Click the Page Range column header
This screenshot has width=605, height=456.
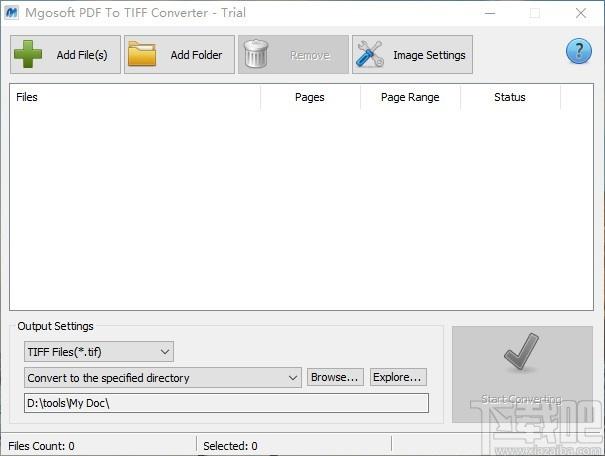pos(410,97)
